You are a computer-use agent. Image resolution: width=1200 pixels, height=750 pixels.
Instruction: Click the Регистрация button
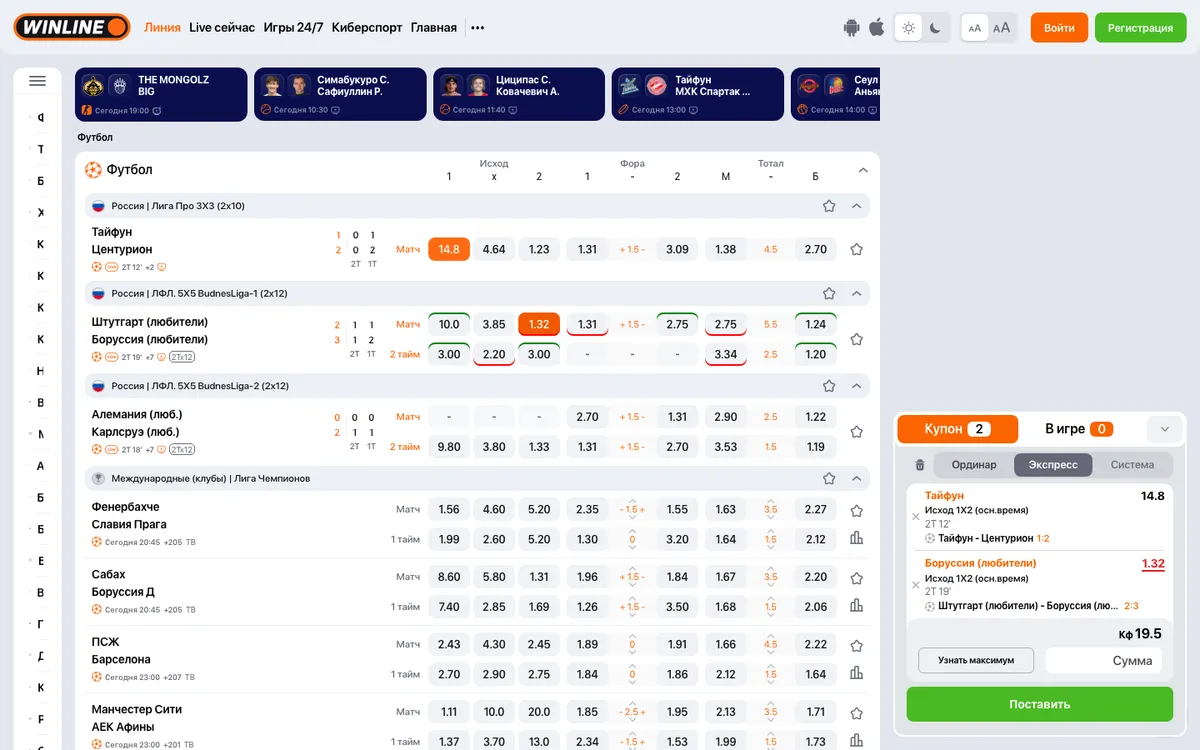[1140, 28]
